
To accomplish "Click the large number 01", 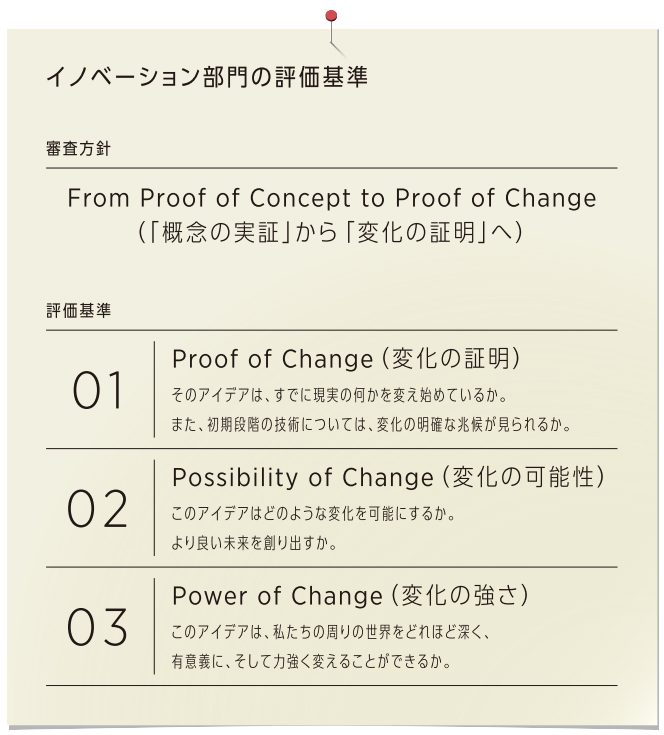I will [97, 390].
